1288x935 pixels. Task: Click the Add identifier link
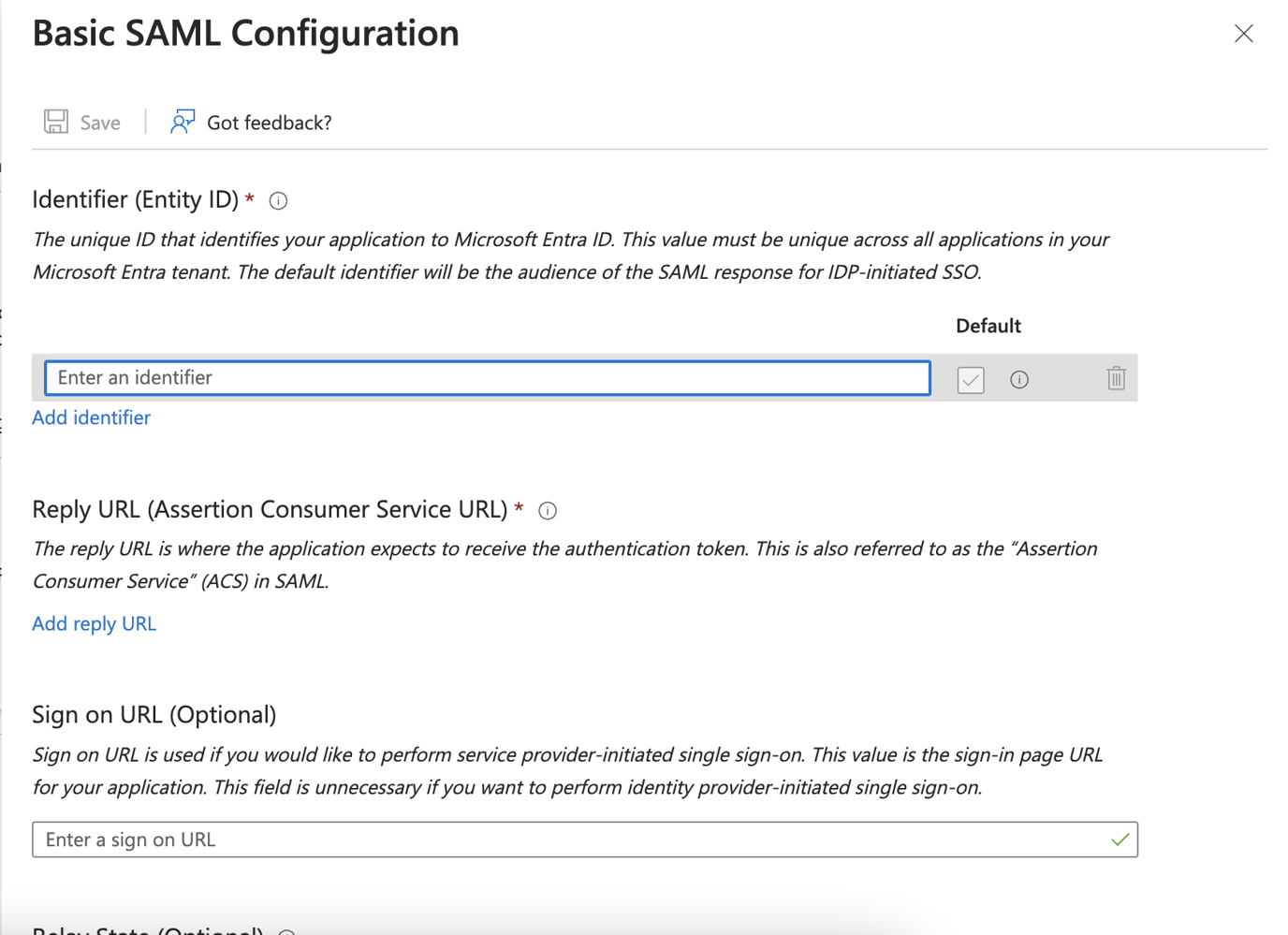tap(91, 417)
